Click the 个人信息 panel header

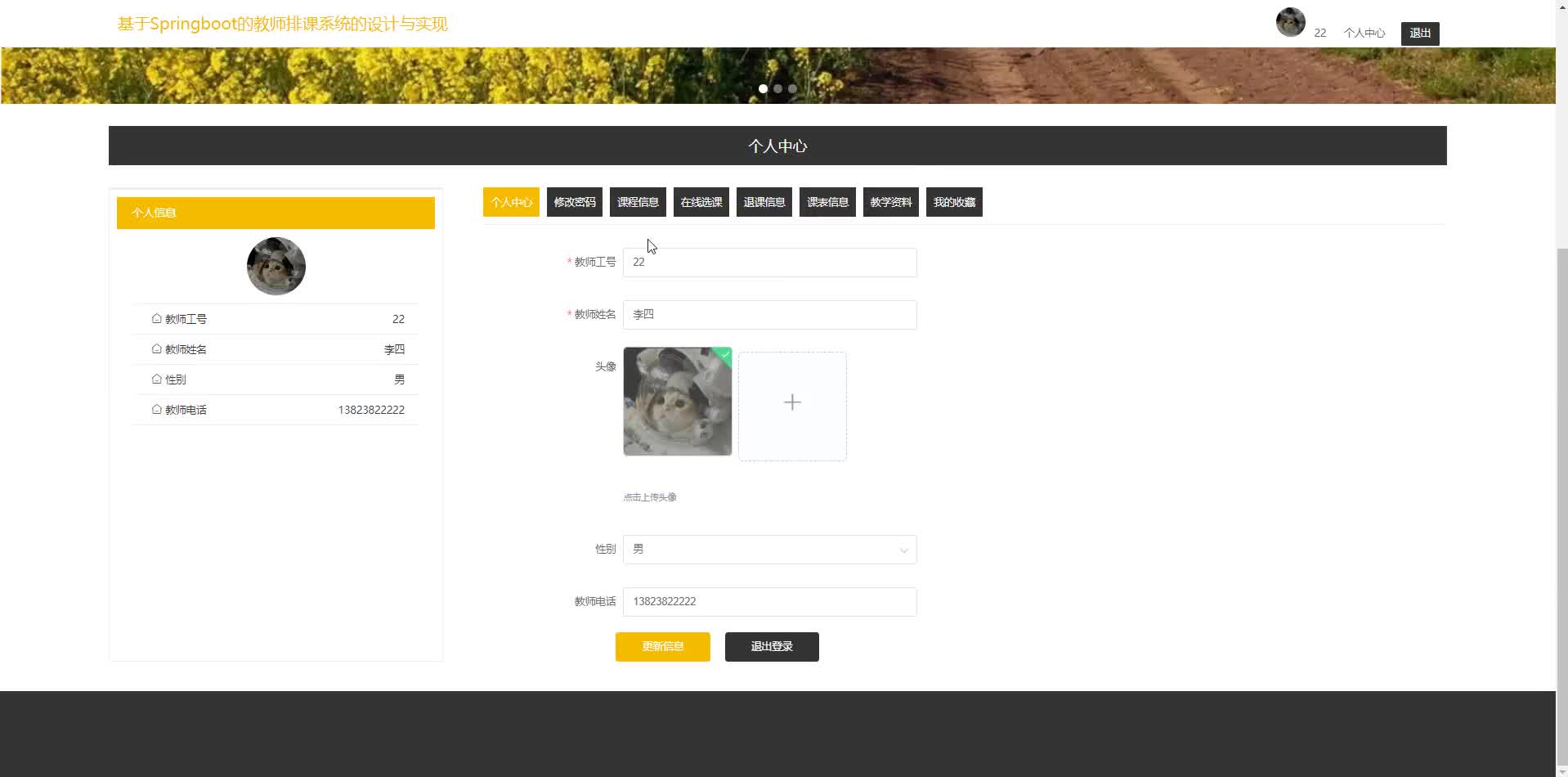click(x=276, y=213)
